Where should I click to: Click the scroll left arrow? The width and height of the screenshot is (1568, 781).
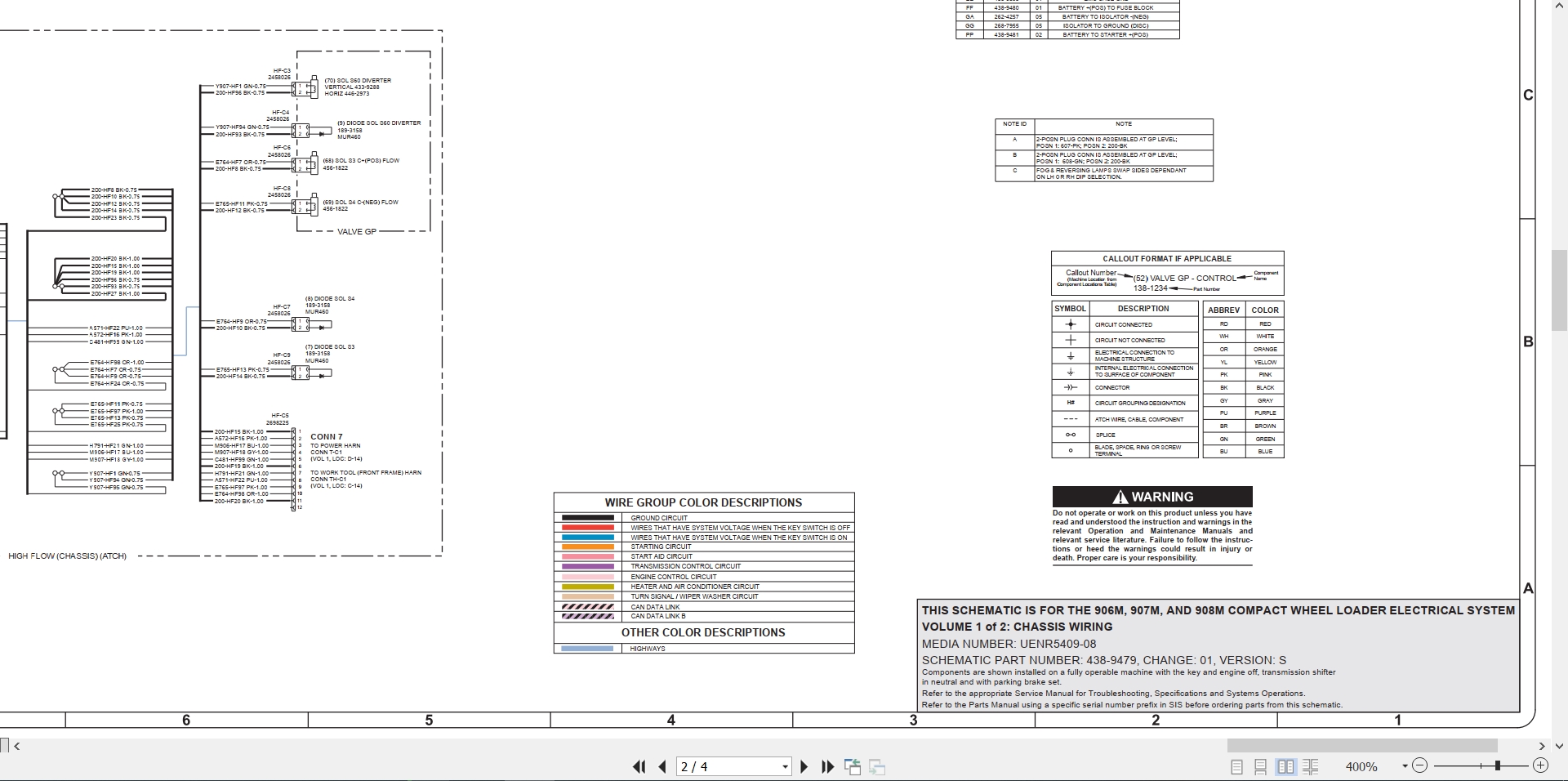(17, 746)
